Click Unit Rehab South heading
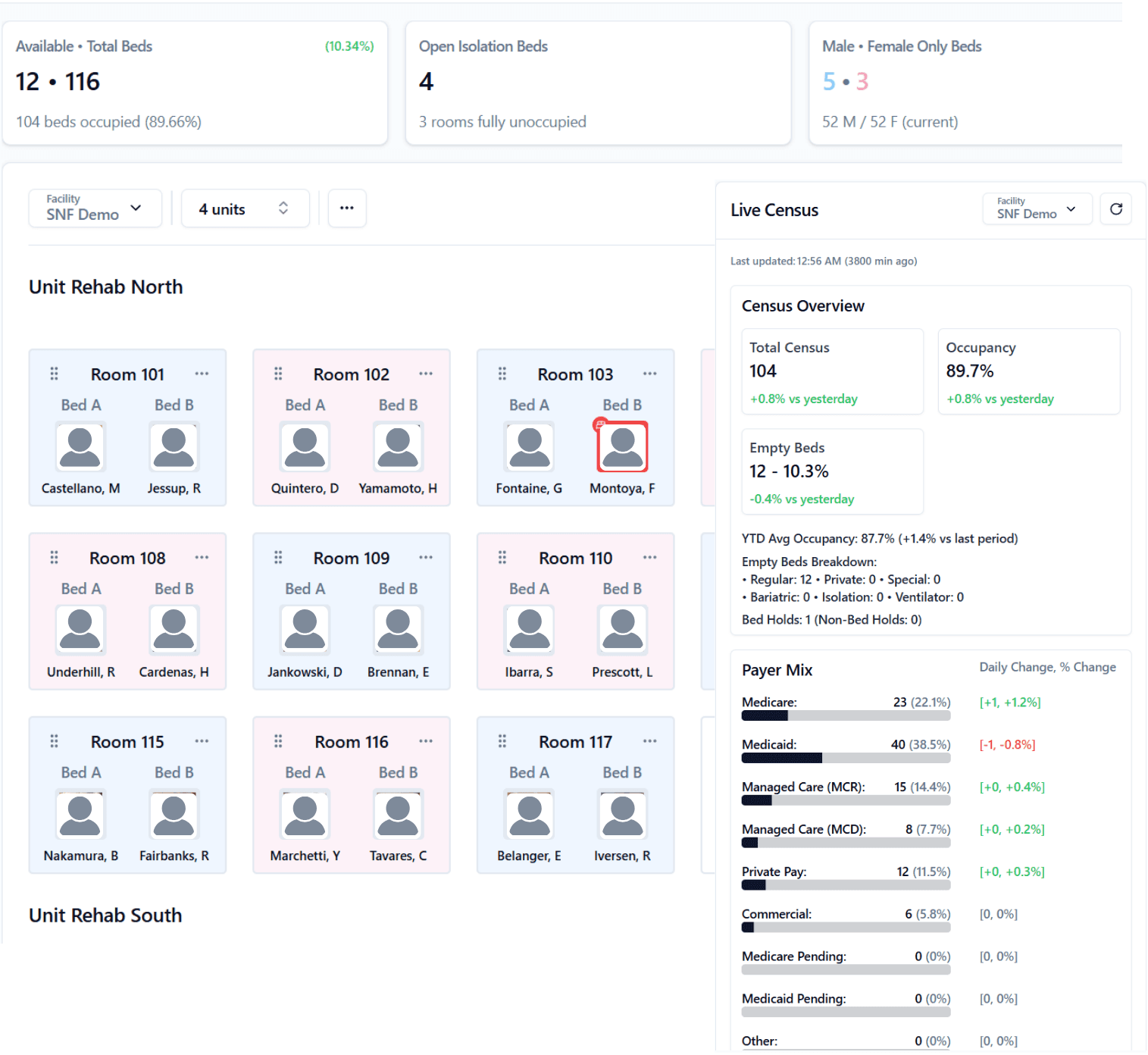1148x1055 pixels. point(105,916)
